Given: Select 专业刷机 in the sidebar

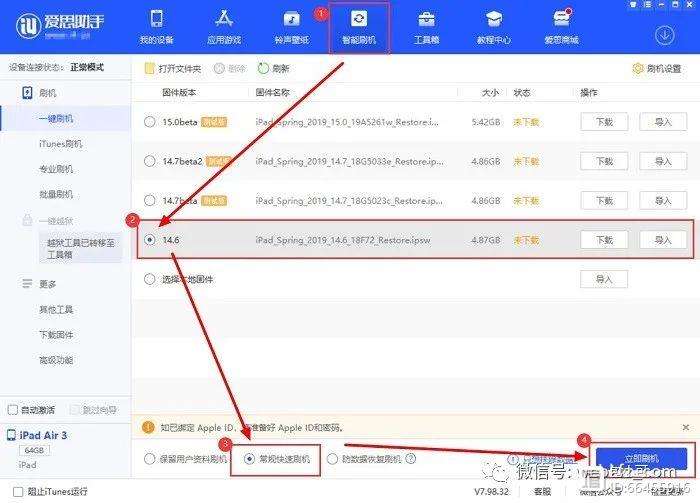Looking at the screenshot, I should [56, 169].
